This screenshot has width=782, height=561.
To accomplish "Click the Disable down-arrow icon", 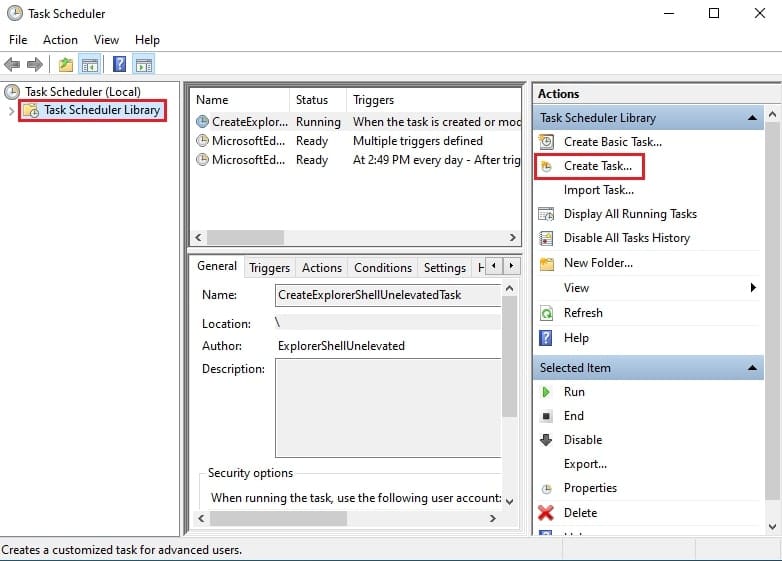I will tap(546, 440).
